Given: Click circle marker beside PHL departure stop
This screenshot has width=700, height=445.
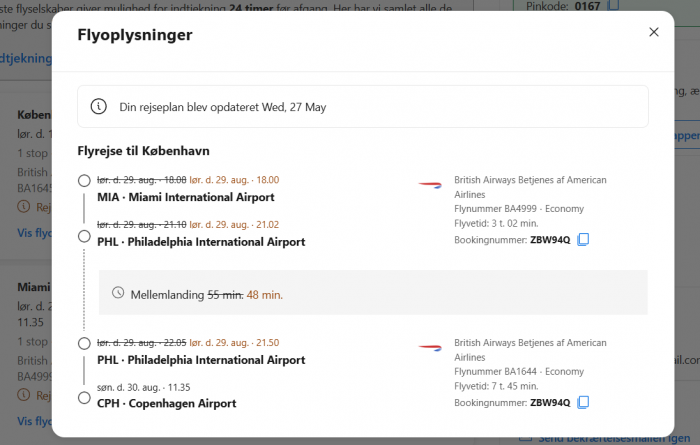Looking at the screenshot, I should click(84, 344).
